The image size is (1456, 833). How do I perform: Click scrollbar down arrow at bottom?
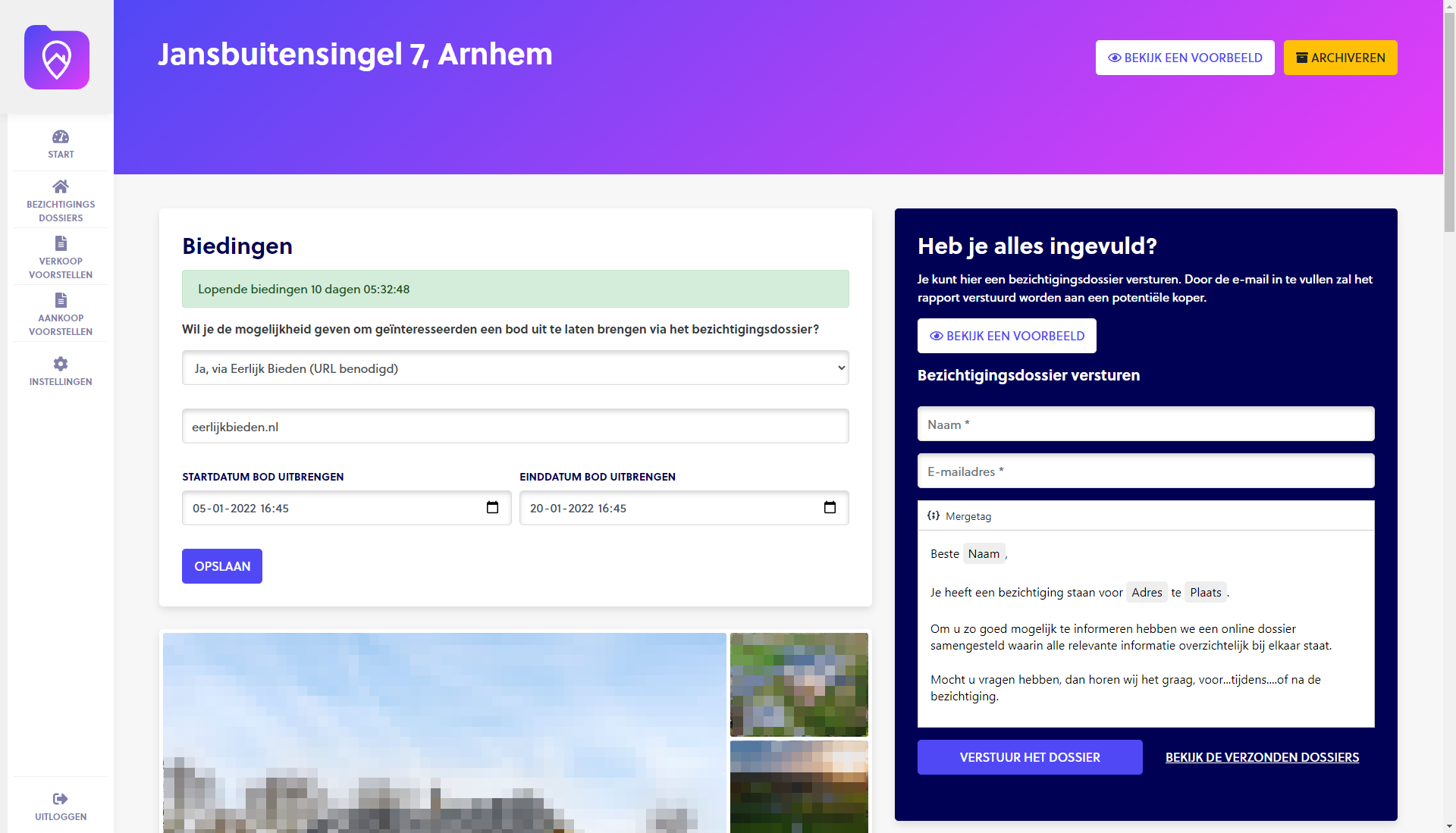[x=1449, y=826]
